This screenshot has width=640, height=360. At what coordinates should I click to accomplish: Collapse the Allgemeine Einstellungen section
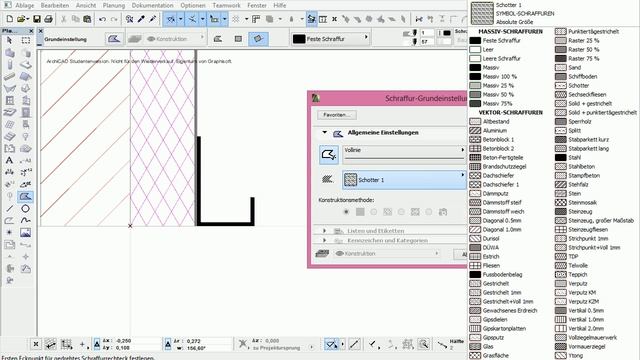(x=325, y=133)
